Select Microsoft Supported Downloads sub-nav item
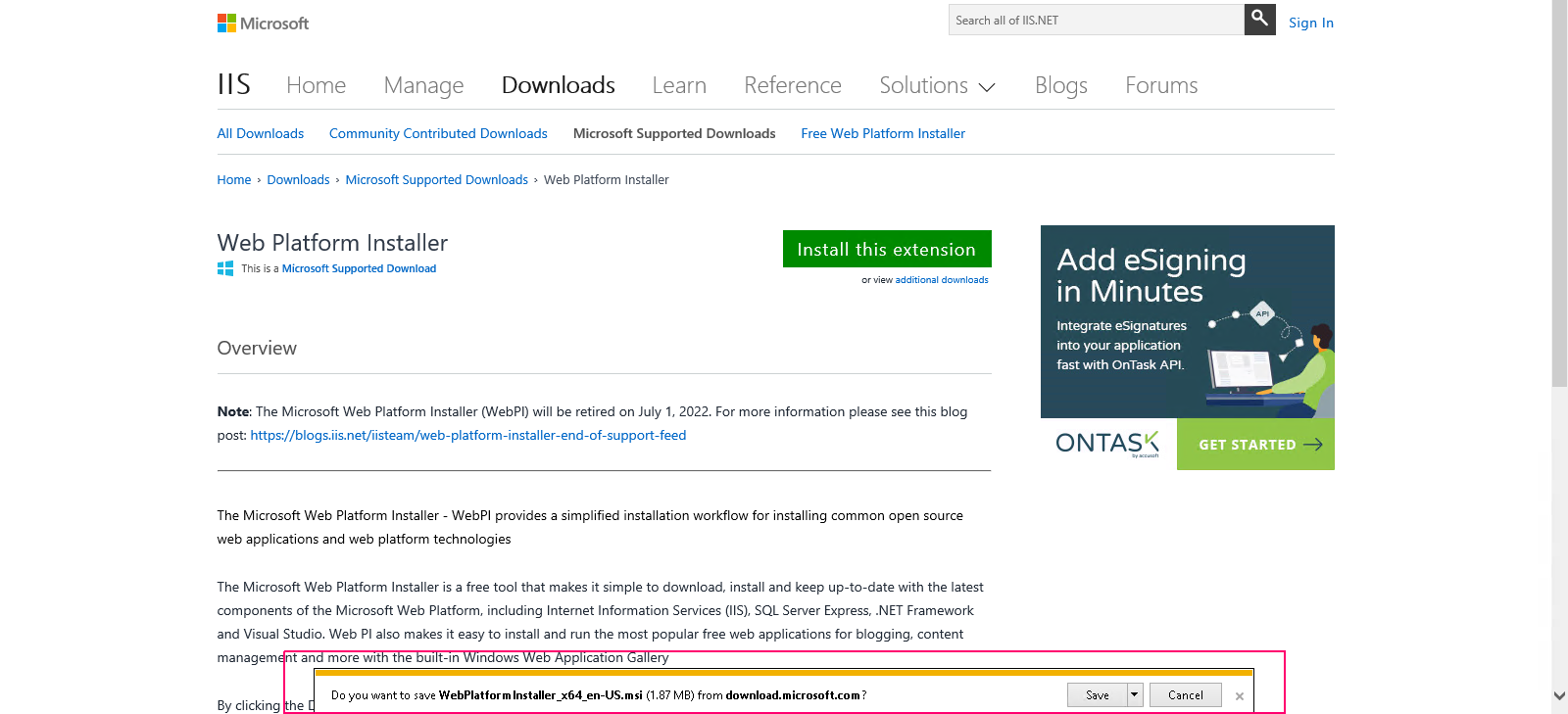 point(674,133)
